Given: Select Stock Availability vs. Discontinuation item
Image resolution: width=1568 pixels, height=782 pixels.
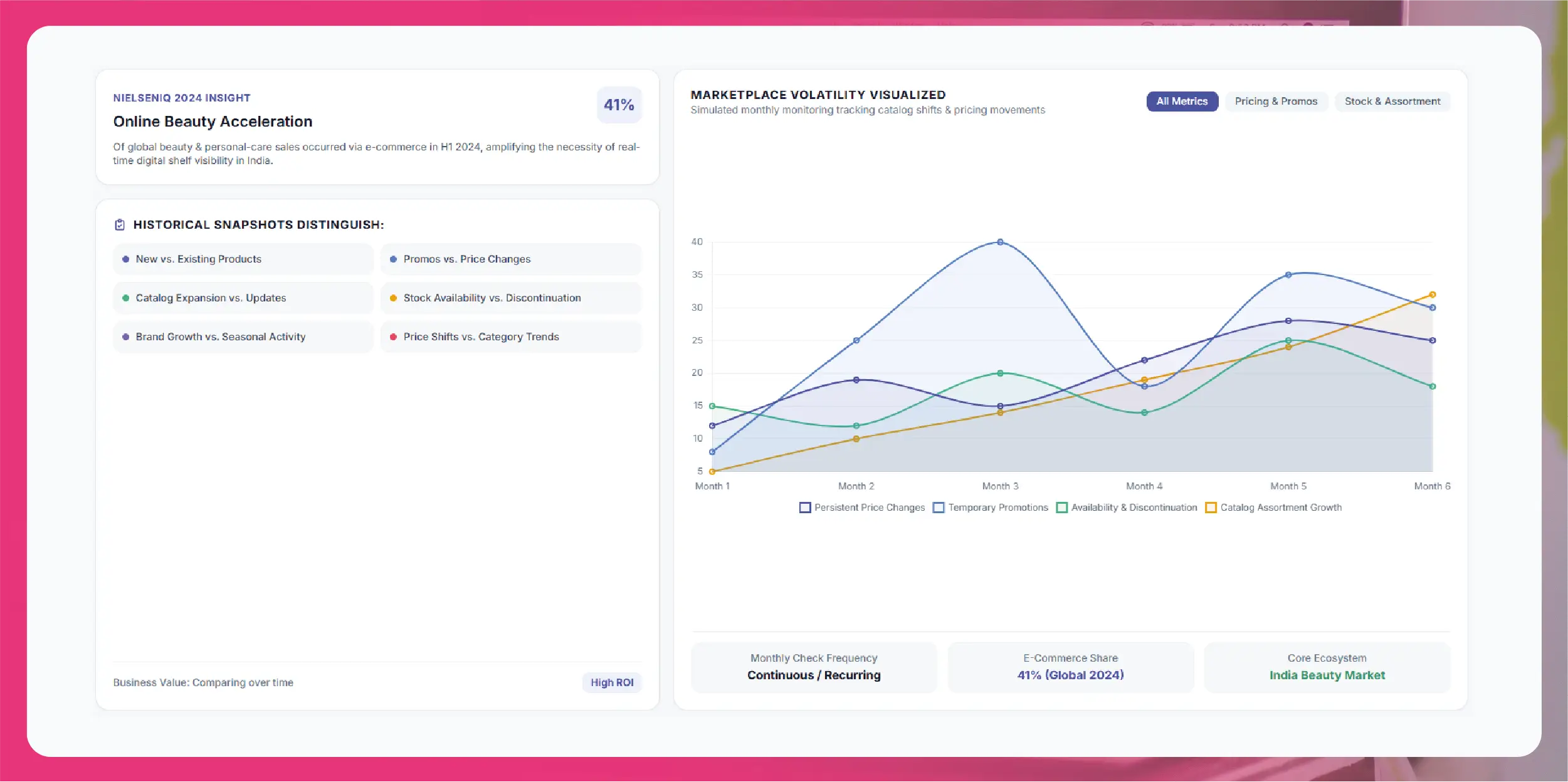Looking at the screenshot, I should [x=511, y=298].
